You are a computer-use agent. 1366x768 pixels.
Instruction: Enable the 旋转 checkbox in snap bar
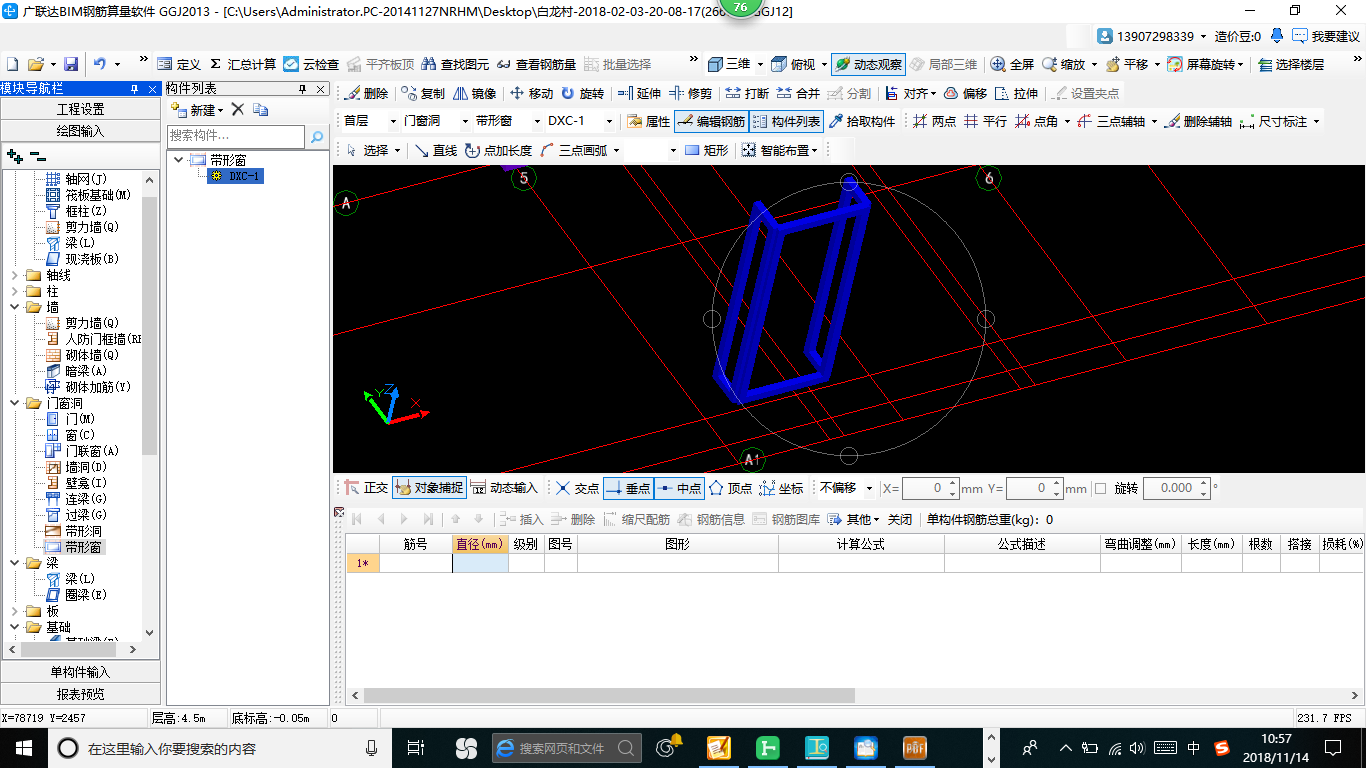[1101, 489]
